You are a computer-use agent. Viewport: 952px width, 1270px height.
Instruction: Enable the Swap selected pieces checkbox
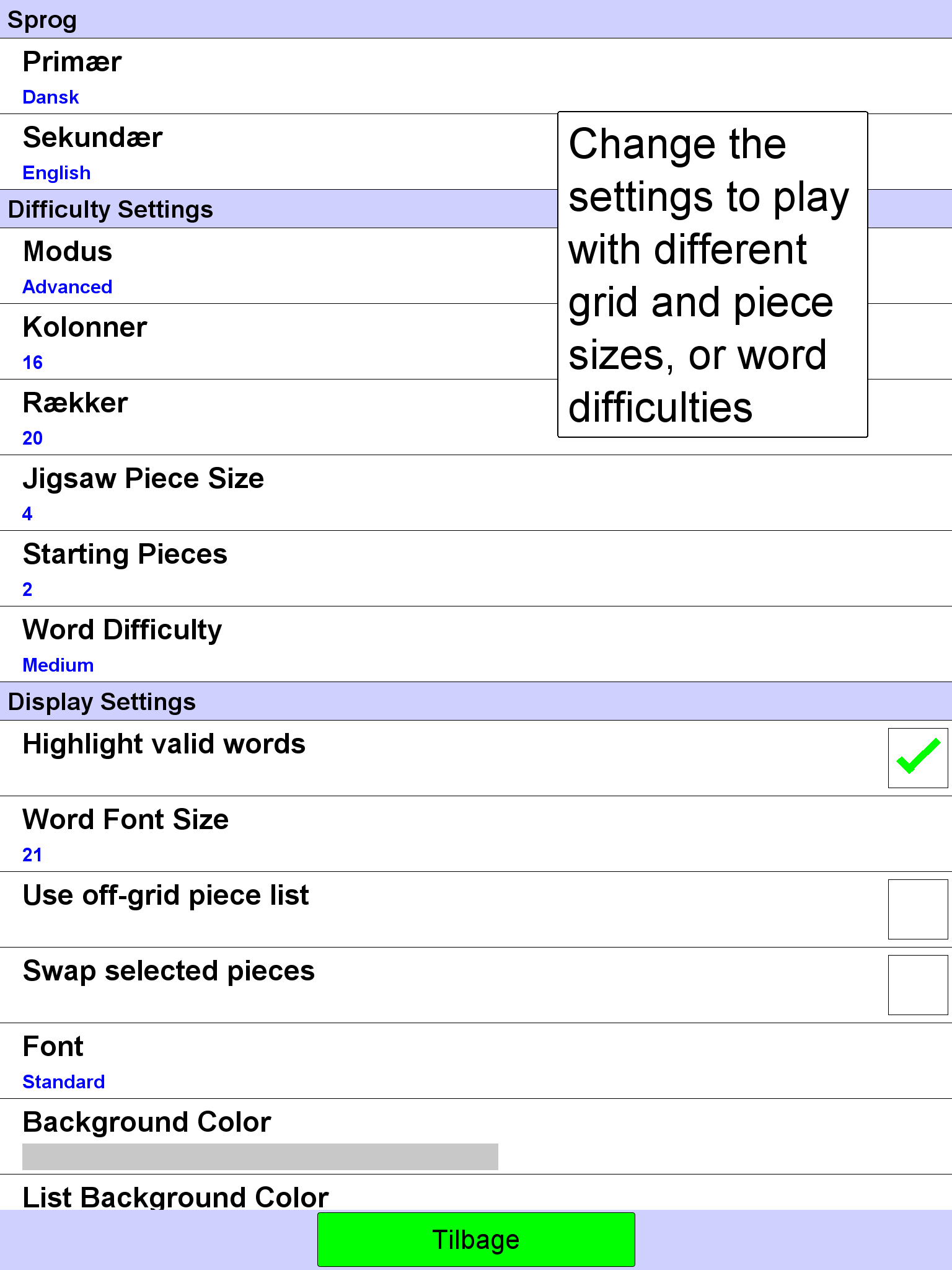pos(918,985)
